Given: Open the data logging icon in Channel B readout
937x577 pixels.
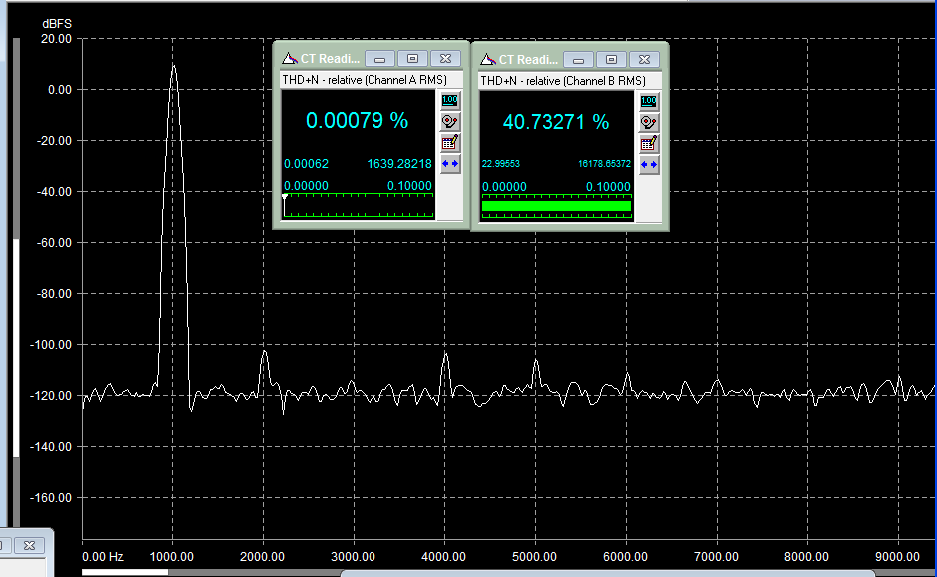Looking at the screenshot, I should 648,143.
